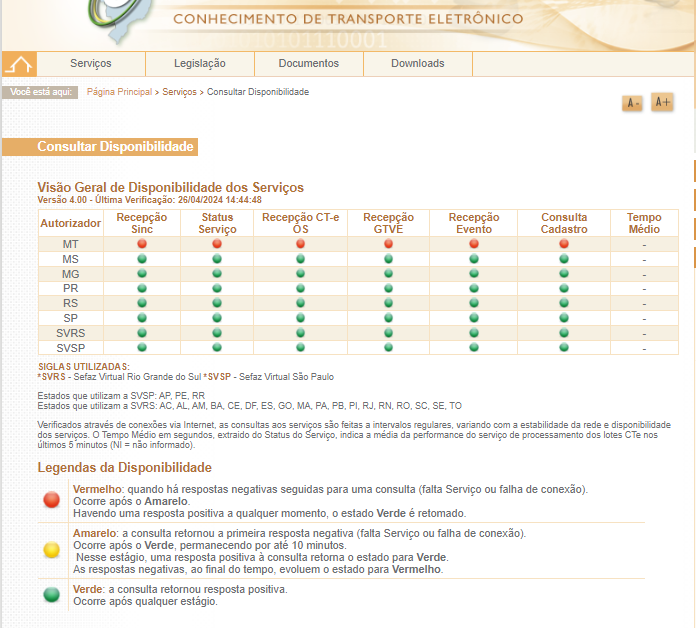Click SVSP green status under Consulta Cadastro

point(564,348)
